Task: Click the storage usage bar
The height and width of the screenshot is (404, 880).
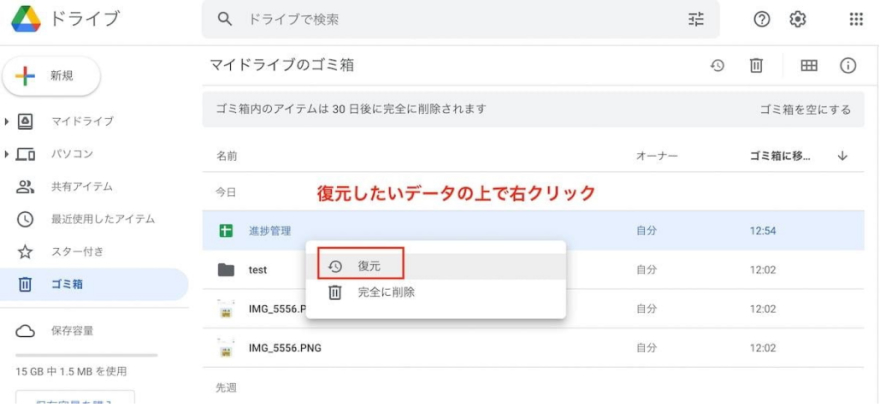Action: point(86,355)
